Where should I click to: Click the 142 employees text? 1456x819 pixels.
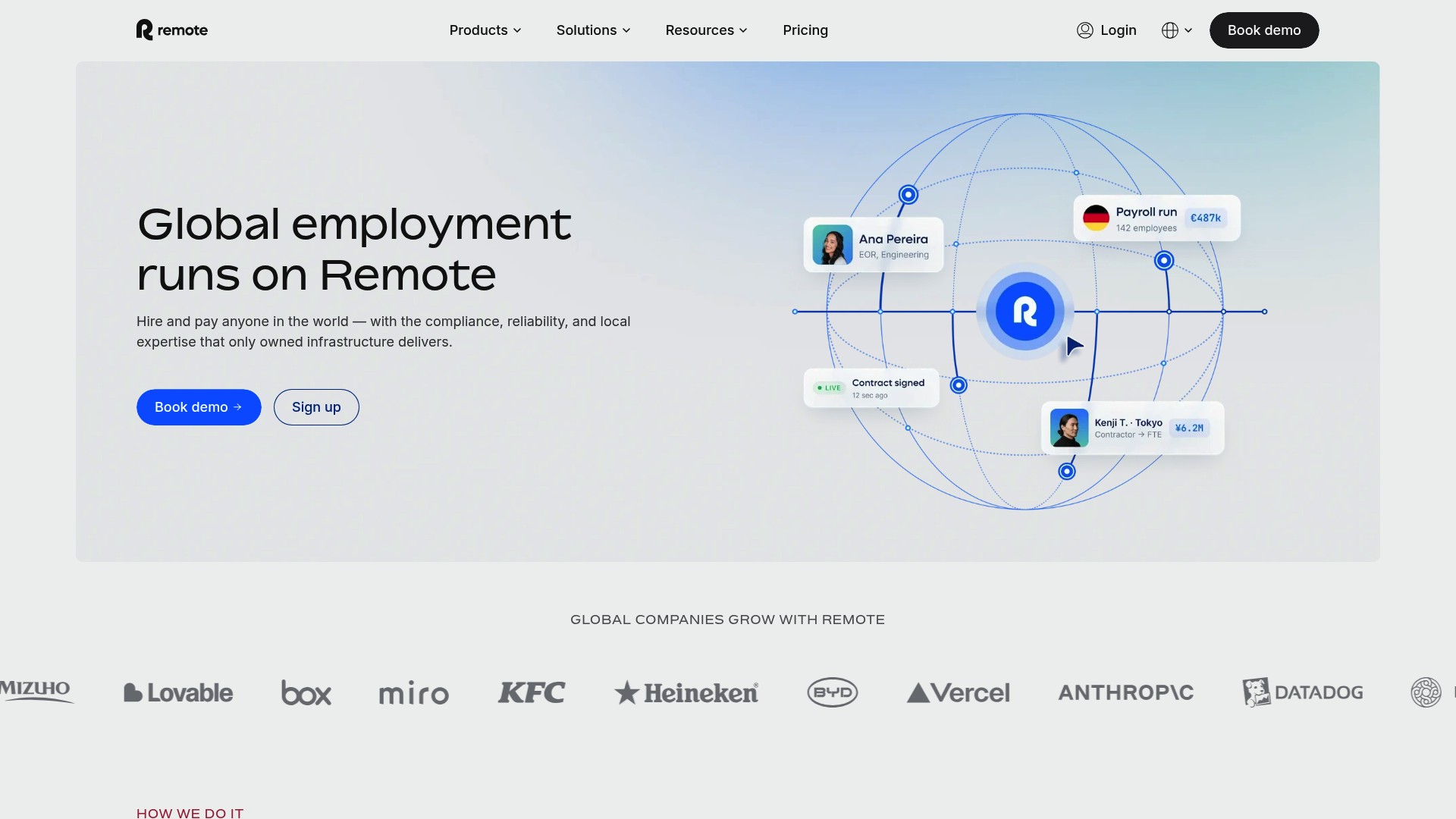pyautogui.click(x=1147, y=228)
